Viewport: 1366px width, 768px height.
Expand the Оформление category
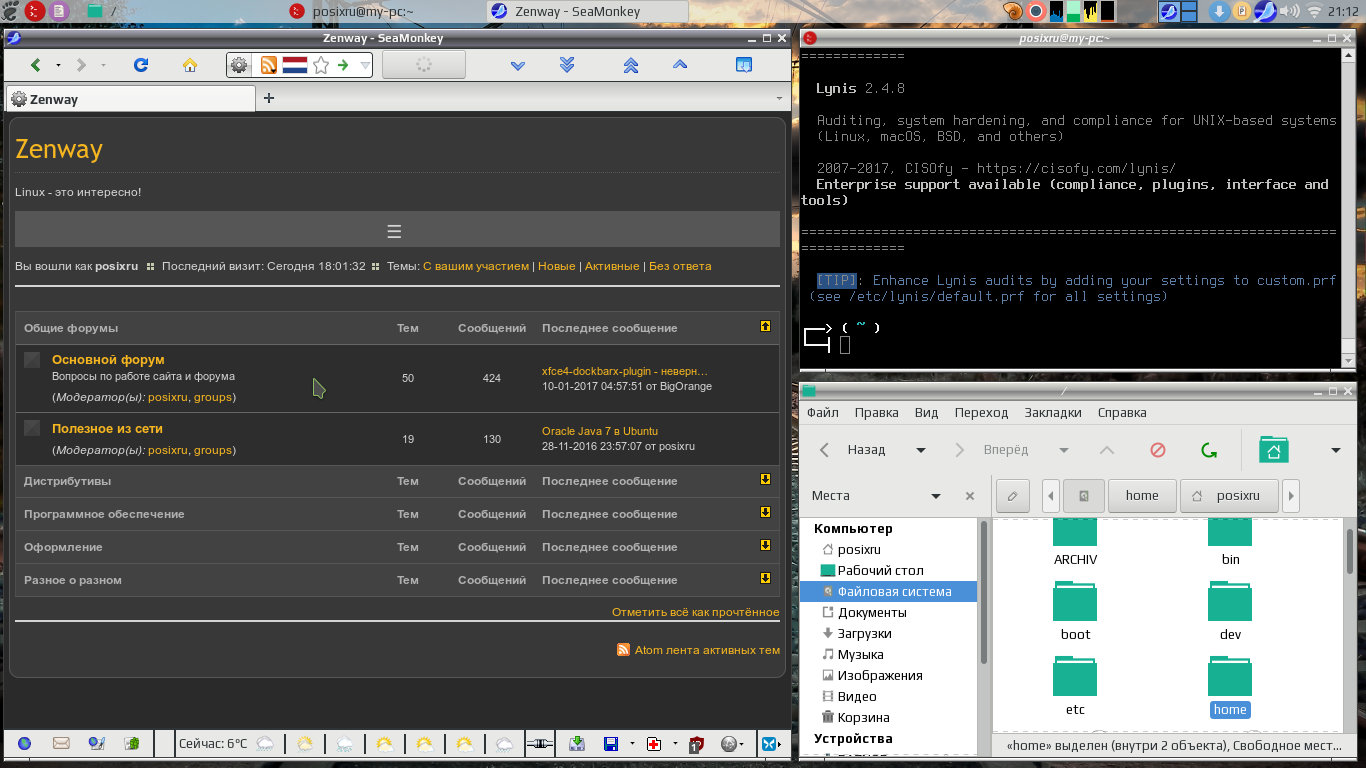(x=766, y=545)
